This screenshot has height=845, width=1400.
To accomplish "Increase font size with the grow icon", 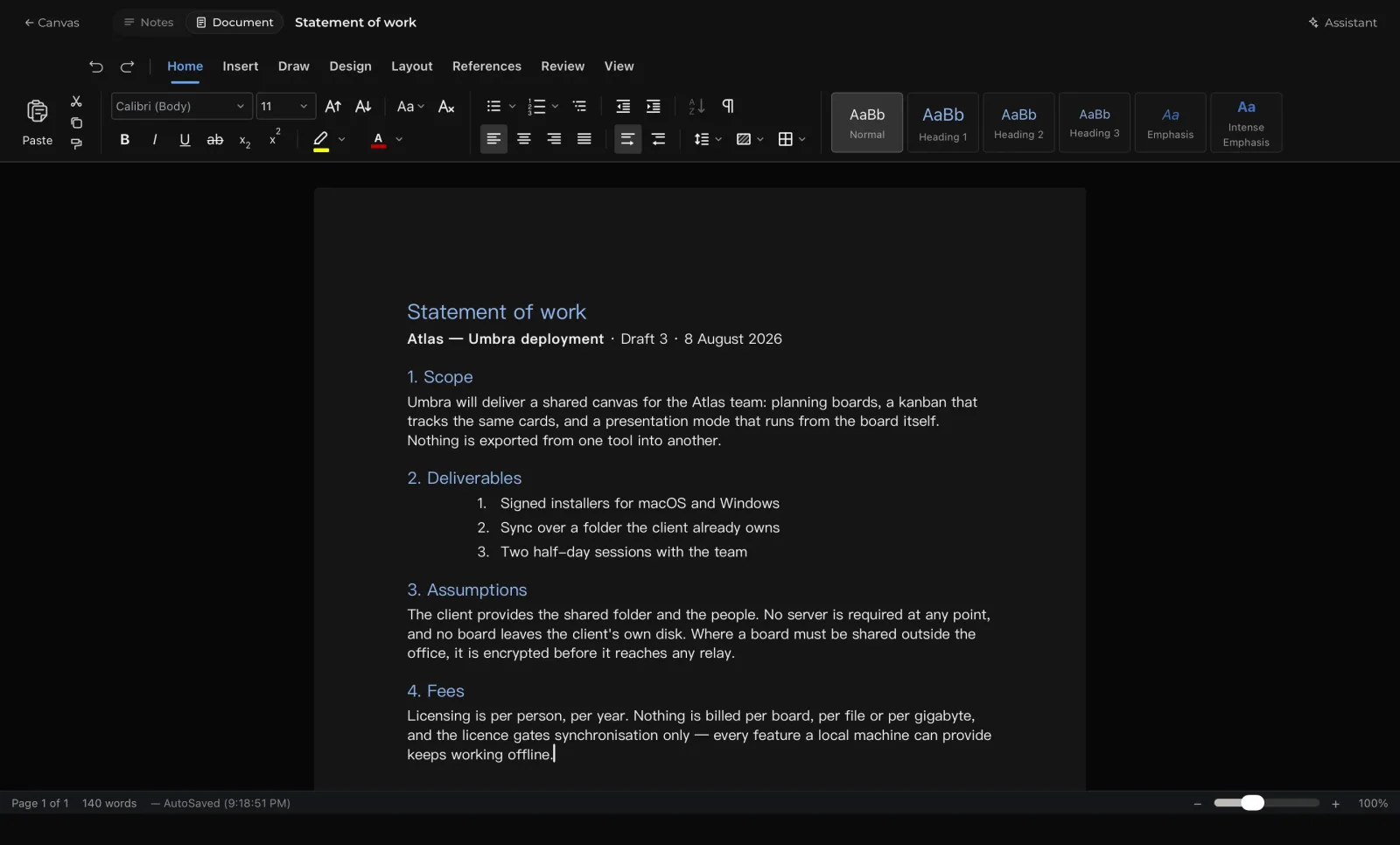I will (x=332, y=107).
